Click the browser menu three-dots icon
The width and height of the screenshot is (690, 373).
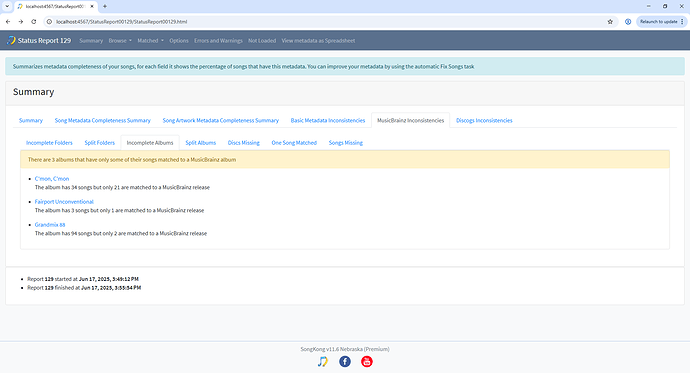pos(683,22)
